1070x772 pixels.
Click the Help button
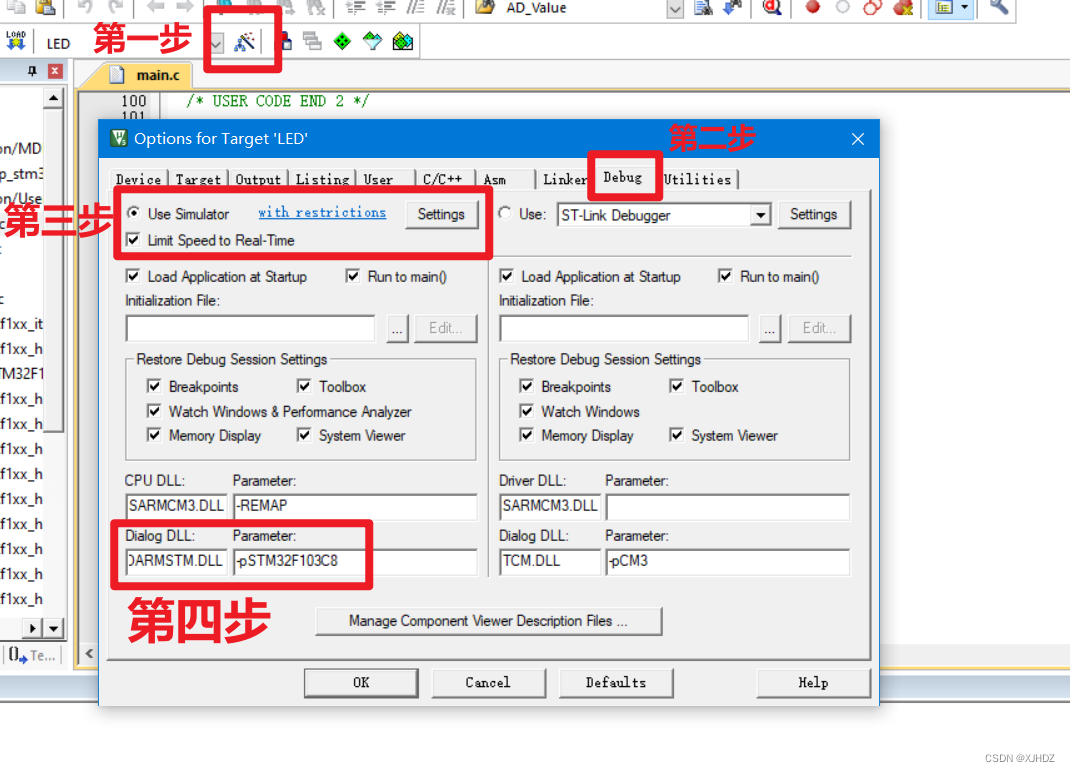813,683
